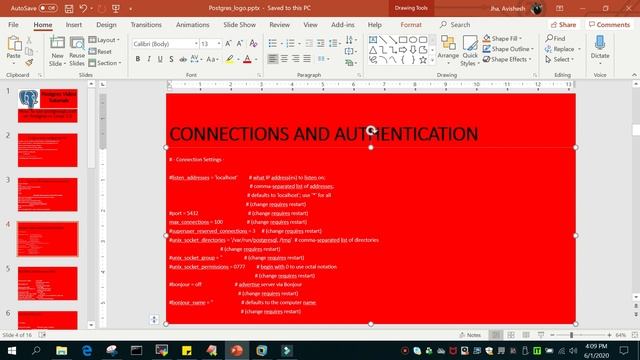Apply strikethrough formatting

(183, 59)
